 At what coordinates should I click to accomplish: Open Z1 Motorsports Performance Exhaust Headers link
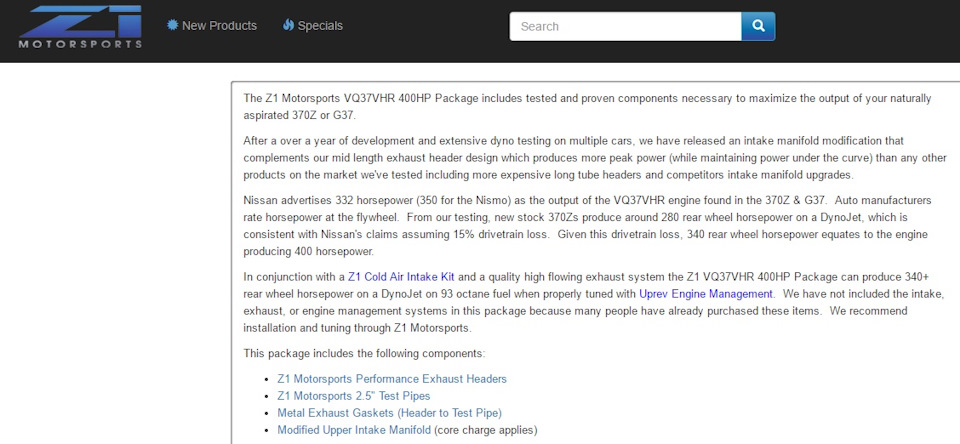392,379
